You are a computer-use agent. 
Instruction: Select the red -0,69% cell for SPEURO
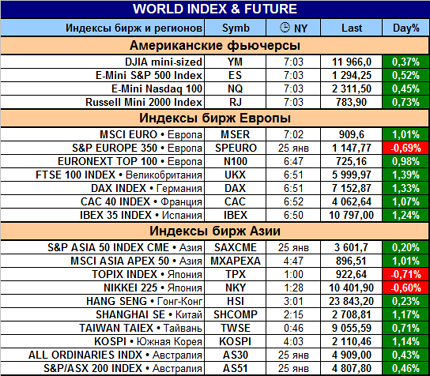click(x=406, y=148)
